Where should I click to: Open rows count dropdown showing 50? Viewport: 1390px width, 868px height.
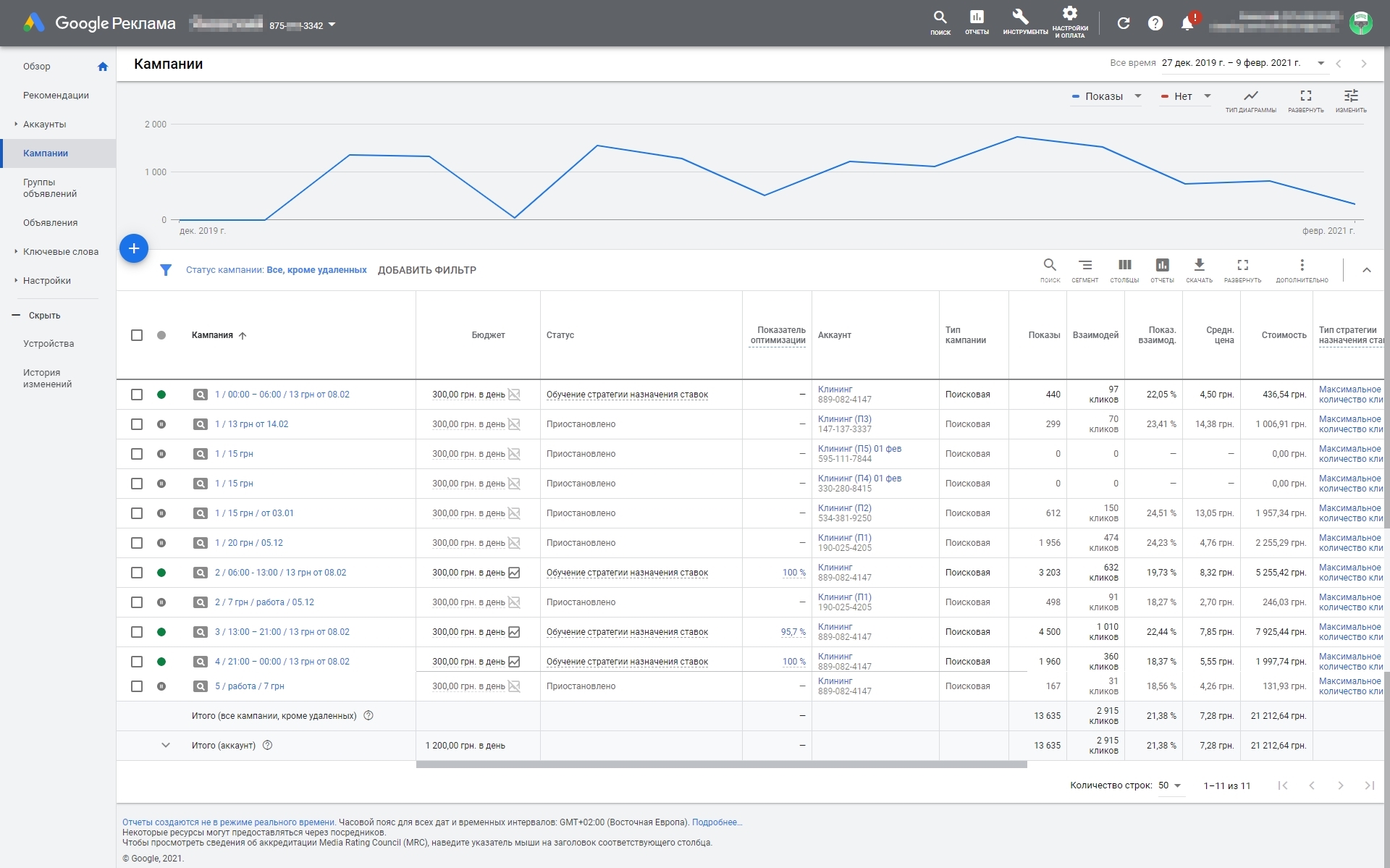(1170, 785)
